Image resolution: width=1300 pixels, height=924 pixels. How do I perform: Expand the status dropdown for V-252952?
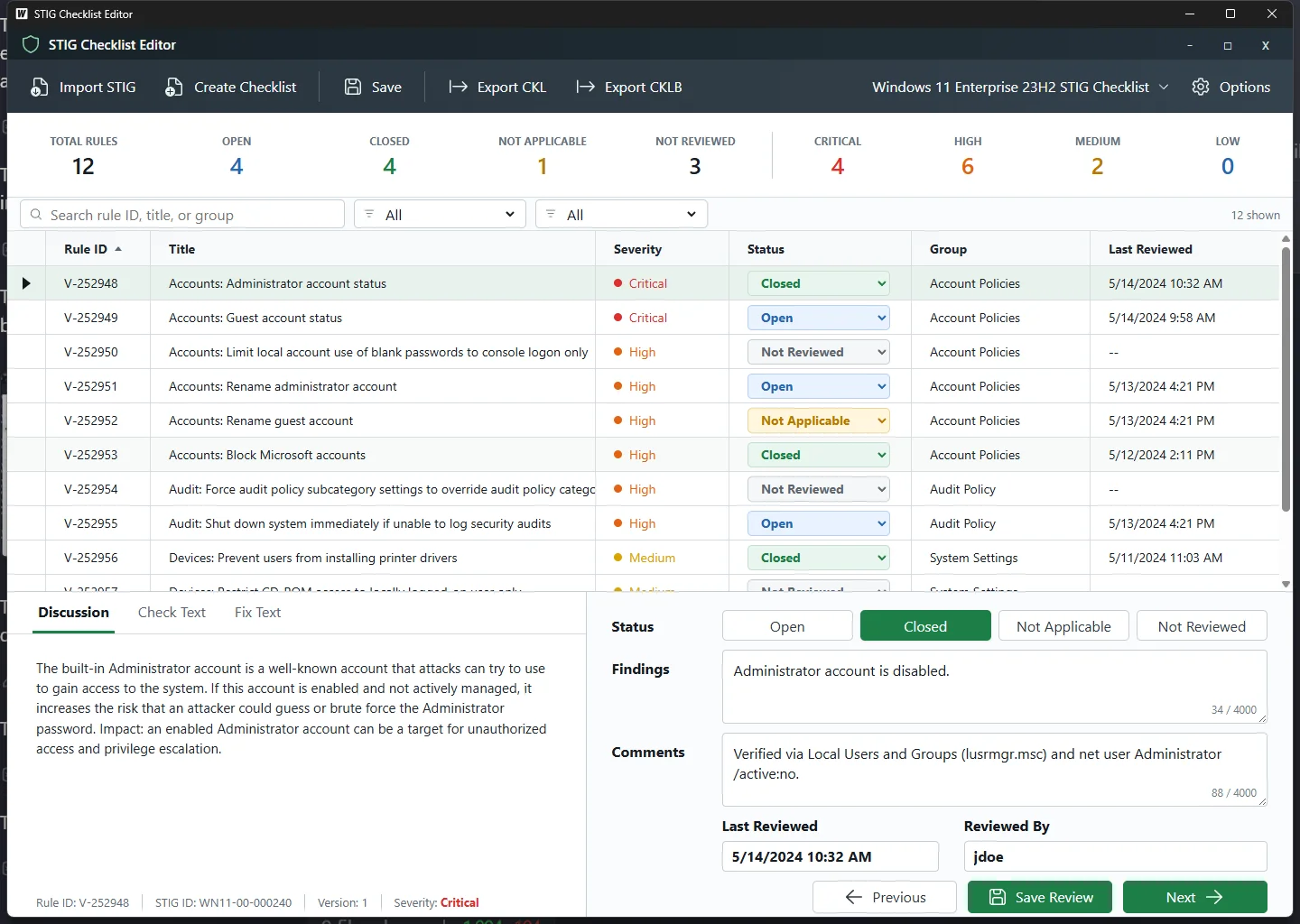819,420
